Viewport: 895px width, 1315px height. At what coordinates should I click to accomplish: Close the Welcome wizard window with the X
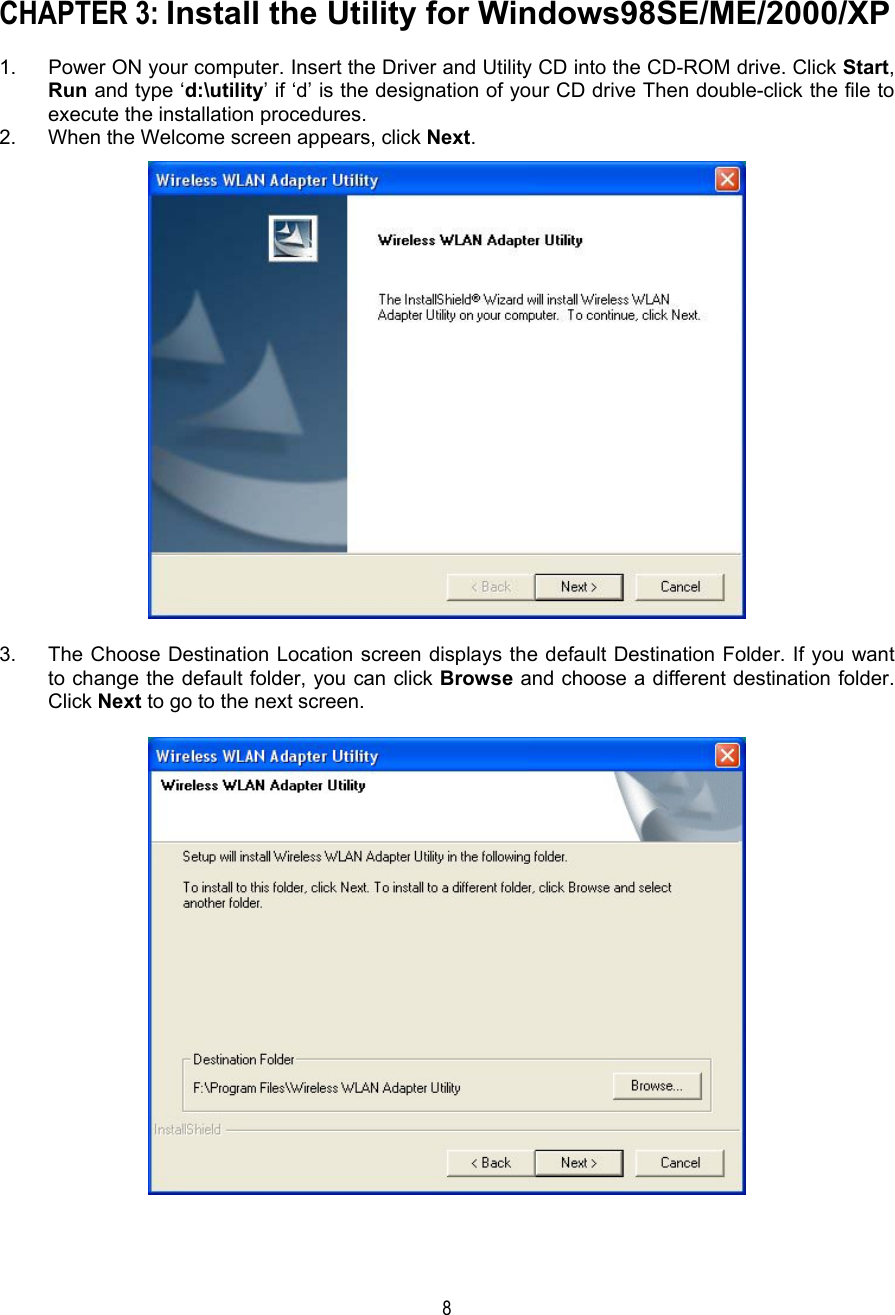click(727, 180)
